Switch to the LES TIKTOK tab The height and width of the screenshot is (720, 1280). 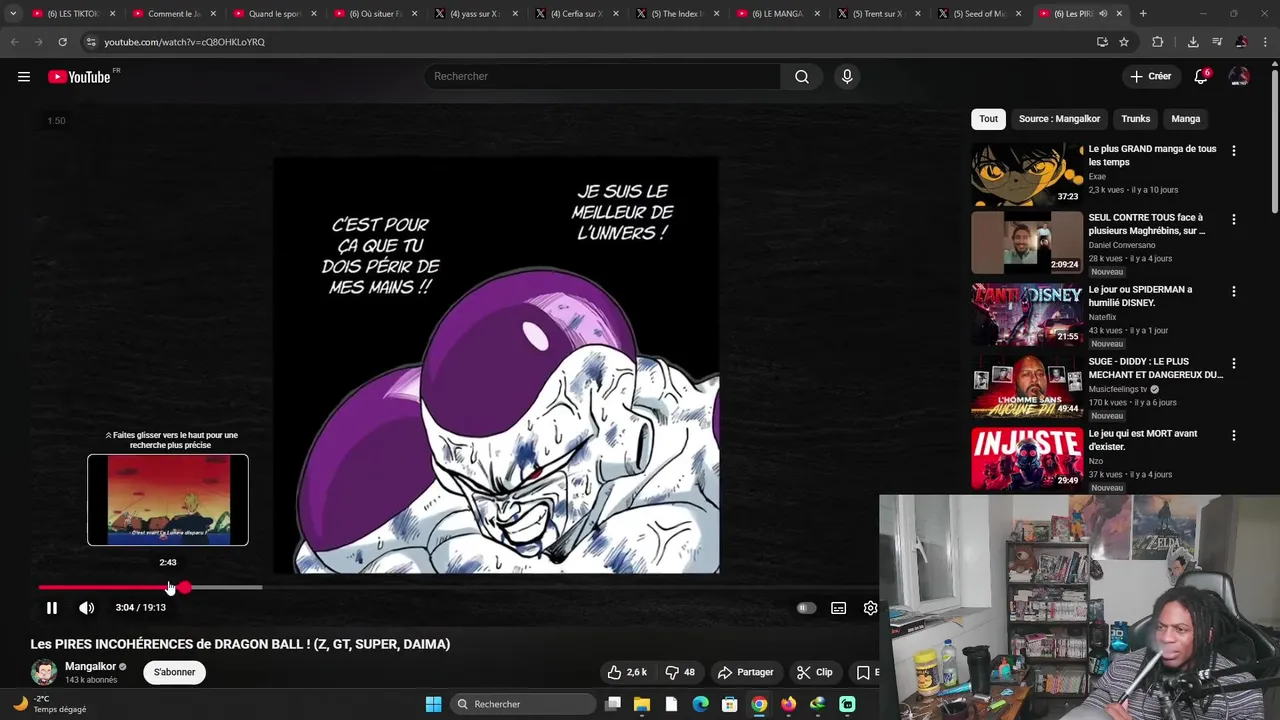(72, 14)
